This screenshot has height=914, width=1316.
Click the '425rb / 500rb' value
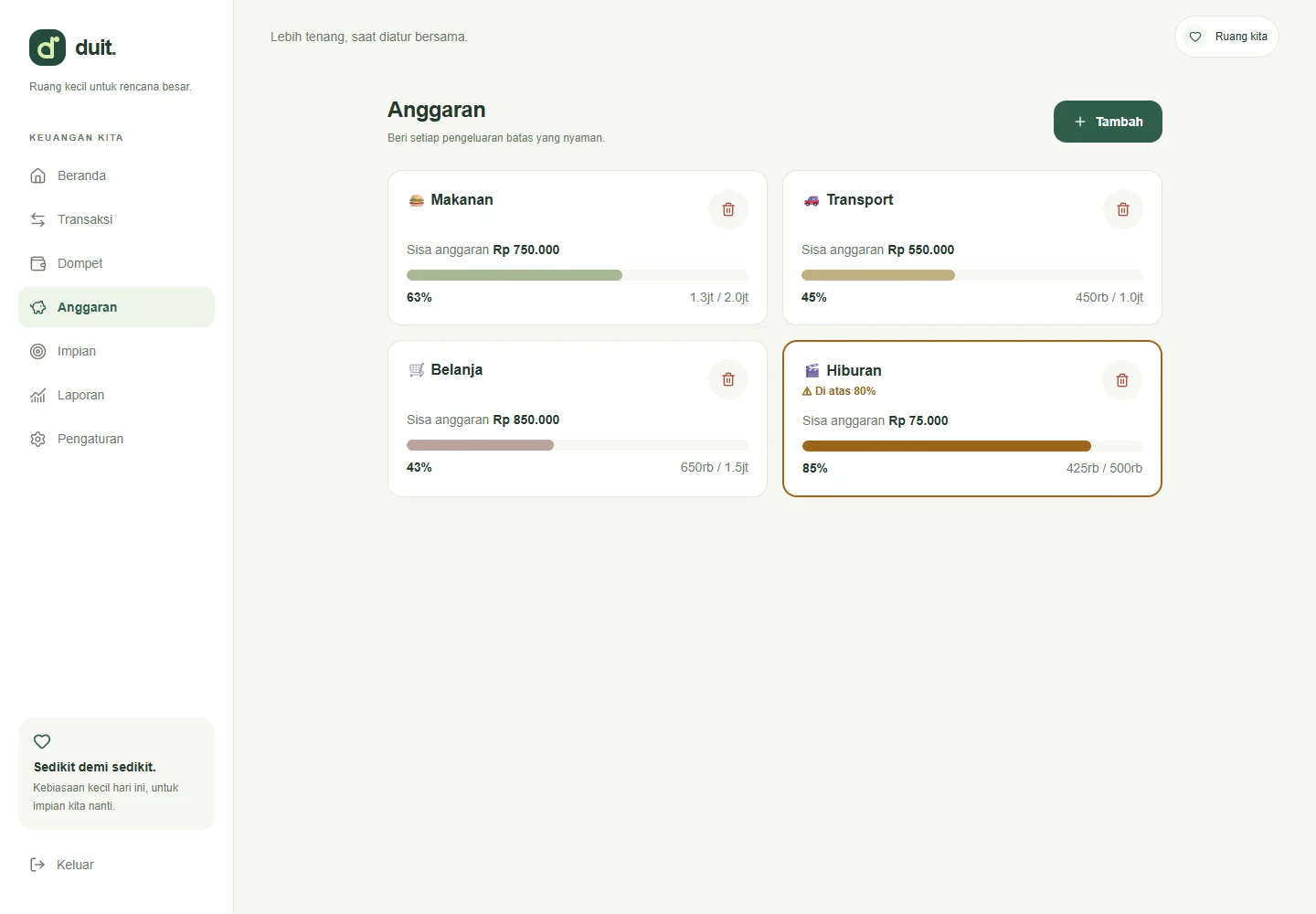pyautogui.click(x=1104, y=468)
